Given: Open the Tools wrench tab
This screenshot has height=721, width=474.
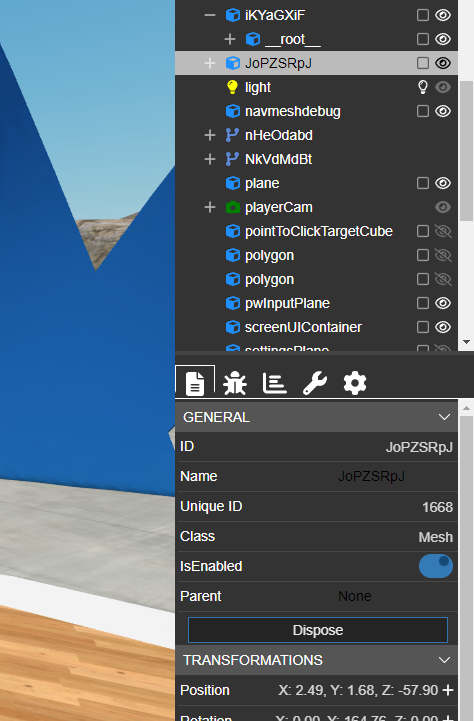Looking at the screenshot, I should 315,383.
